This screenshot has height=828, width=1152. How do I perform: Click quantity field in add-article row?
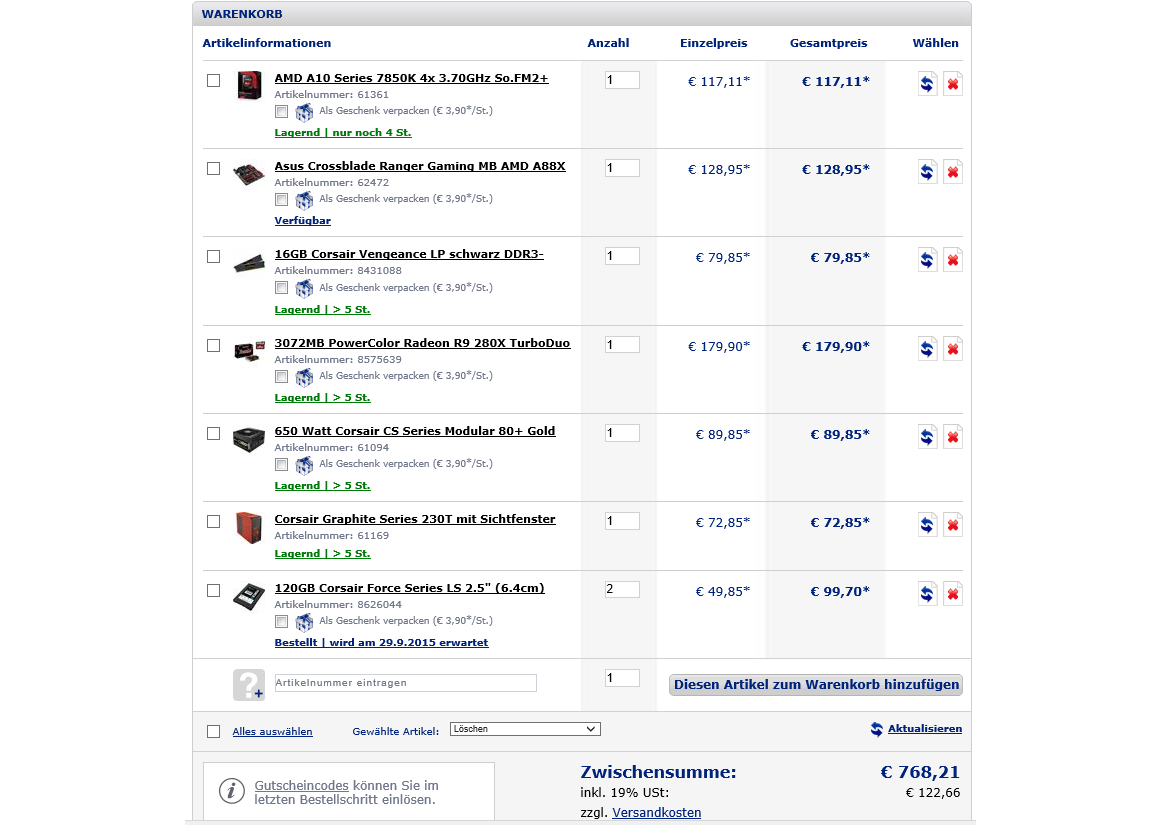(x=622, y=678)
